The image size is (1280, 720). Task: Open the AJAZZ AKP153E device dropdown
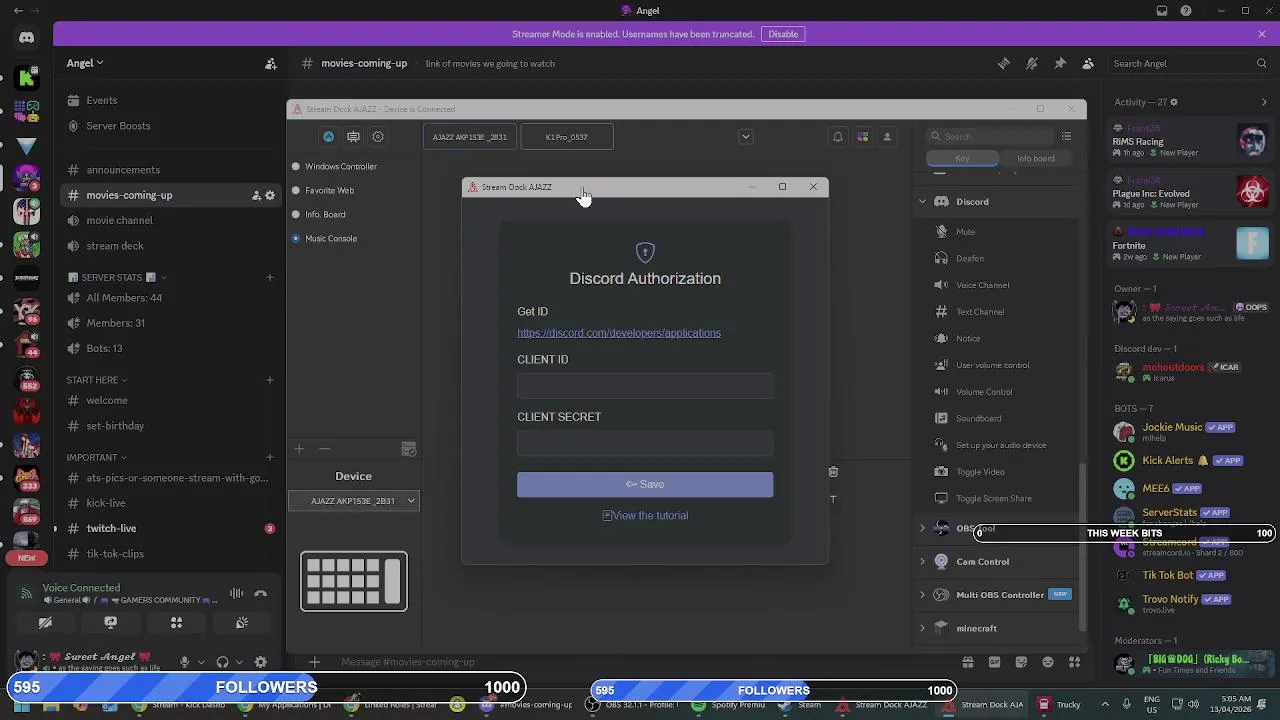pyautogui.click(x=354, y=500)
